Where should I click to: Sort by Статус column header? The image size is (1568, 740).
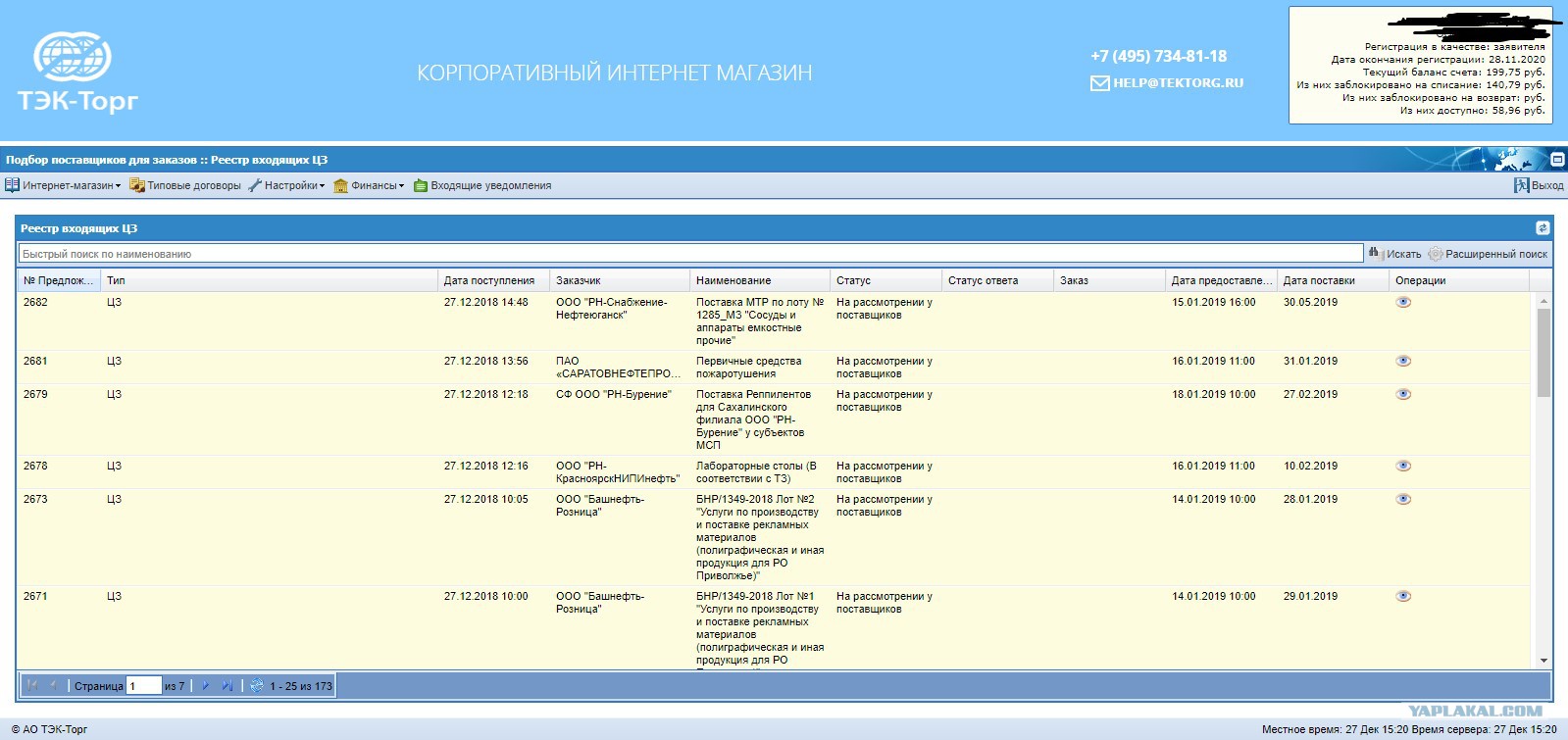click(885, 280)
